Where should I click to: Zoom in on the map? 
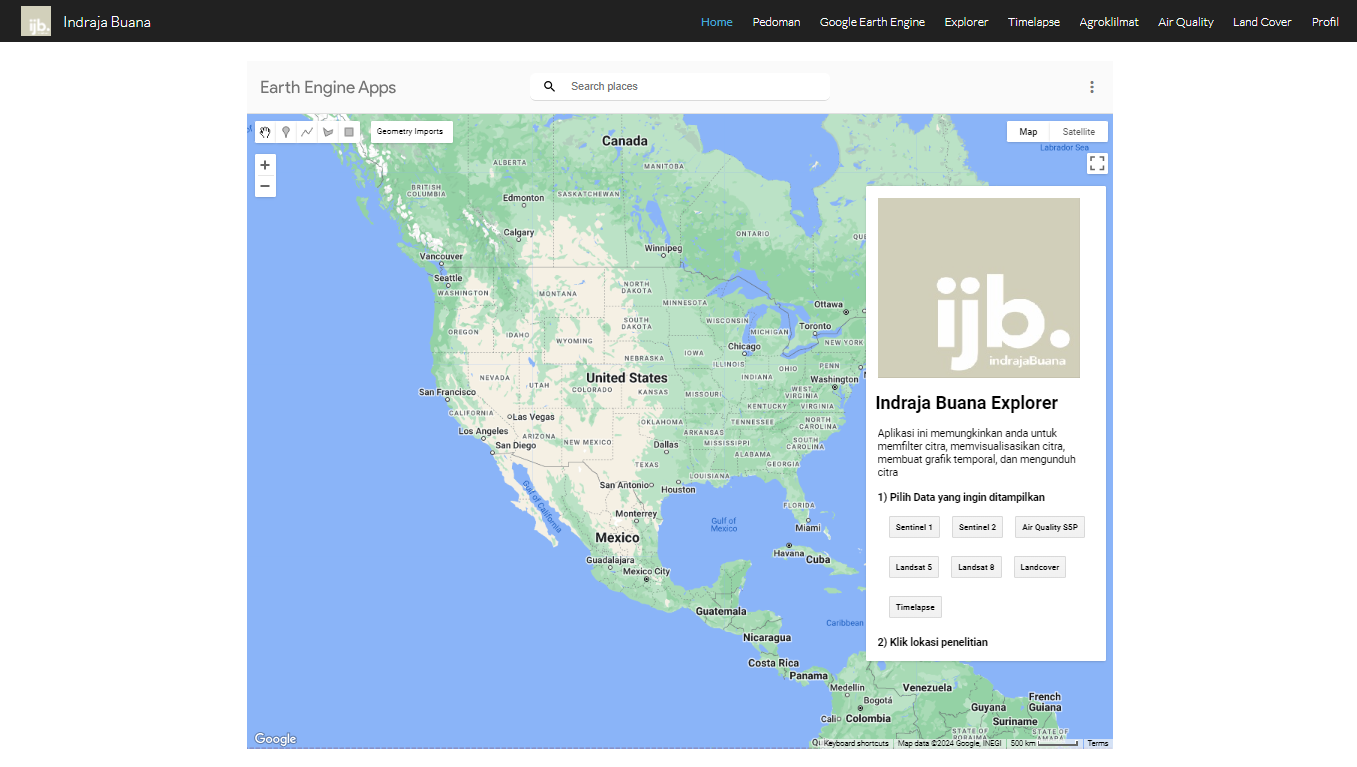coord(265,165)
